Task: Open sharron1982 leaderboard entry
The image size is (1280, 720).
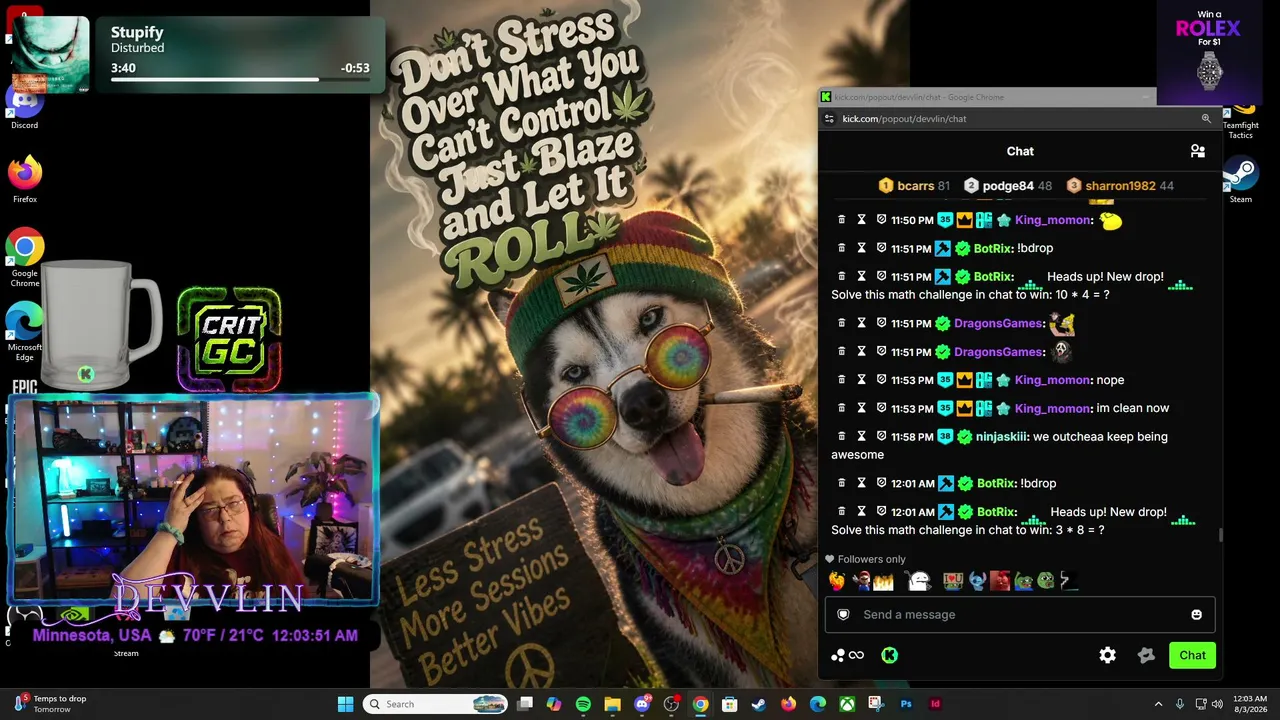Action: 1120,186
